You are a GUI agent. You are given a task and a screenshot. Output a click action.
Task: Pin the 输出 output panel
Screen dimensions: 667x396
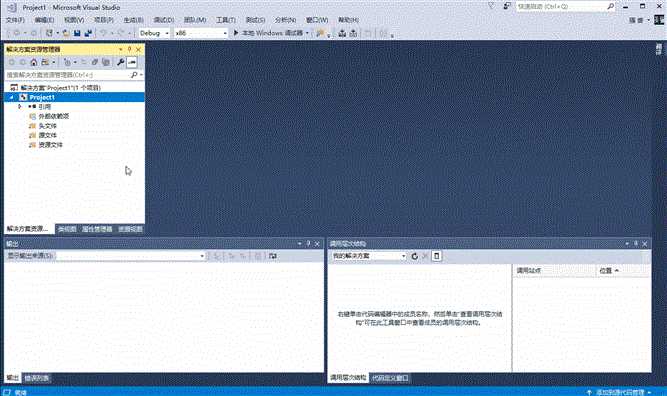(308, 244)
